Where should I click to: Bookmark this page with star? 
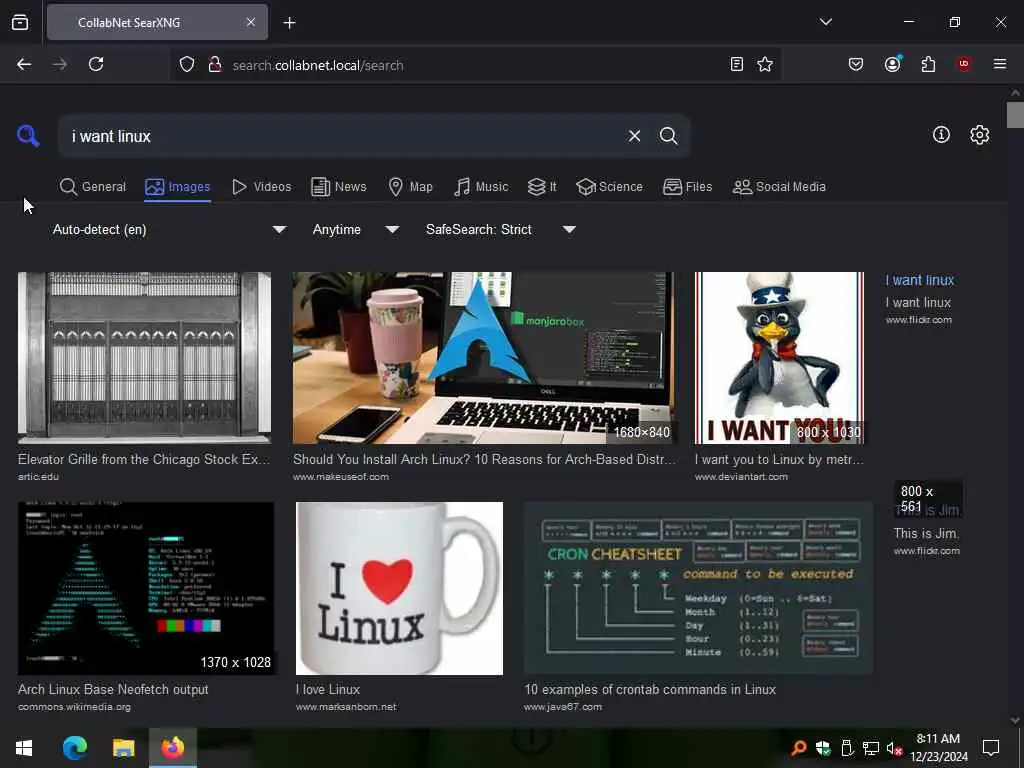[x=765, y=64]
